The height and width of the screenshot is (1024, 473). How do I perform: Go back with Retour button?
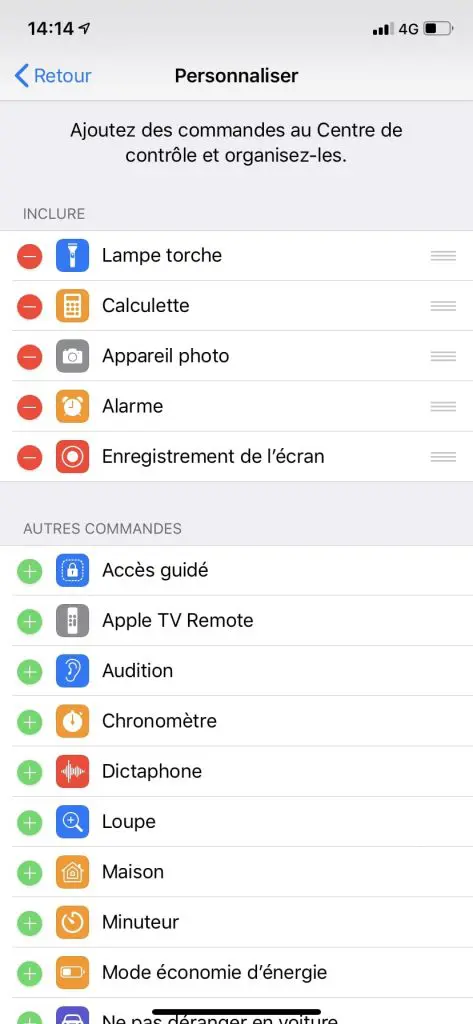53,76
